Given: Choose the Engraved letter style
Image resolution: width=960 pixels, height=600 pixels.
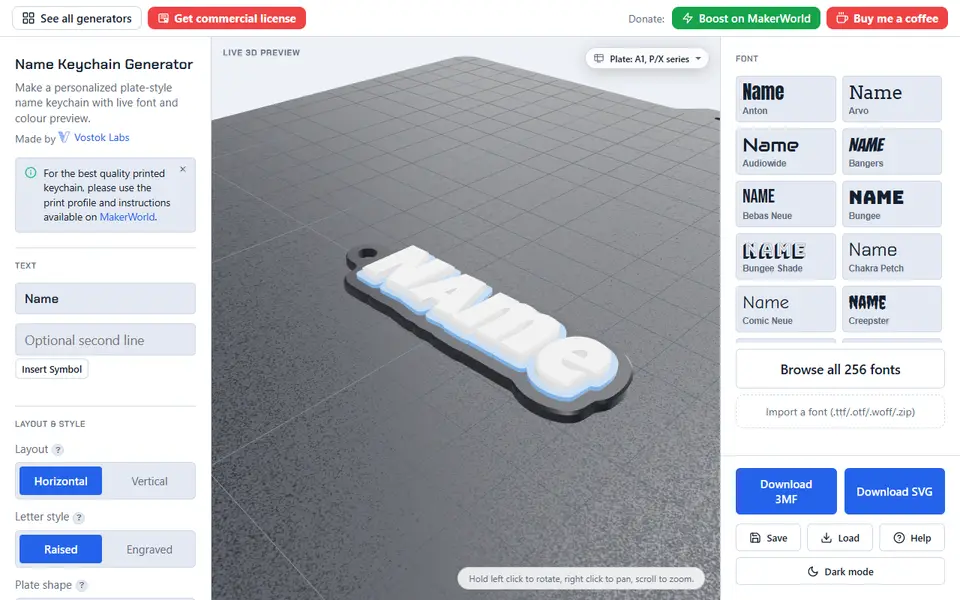Looking at the screenshot, I should (149, 549).
